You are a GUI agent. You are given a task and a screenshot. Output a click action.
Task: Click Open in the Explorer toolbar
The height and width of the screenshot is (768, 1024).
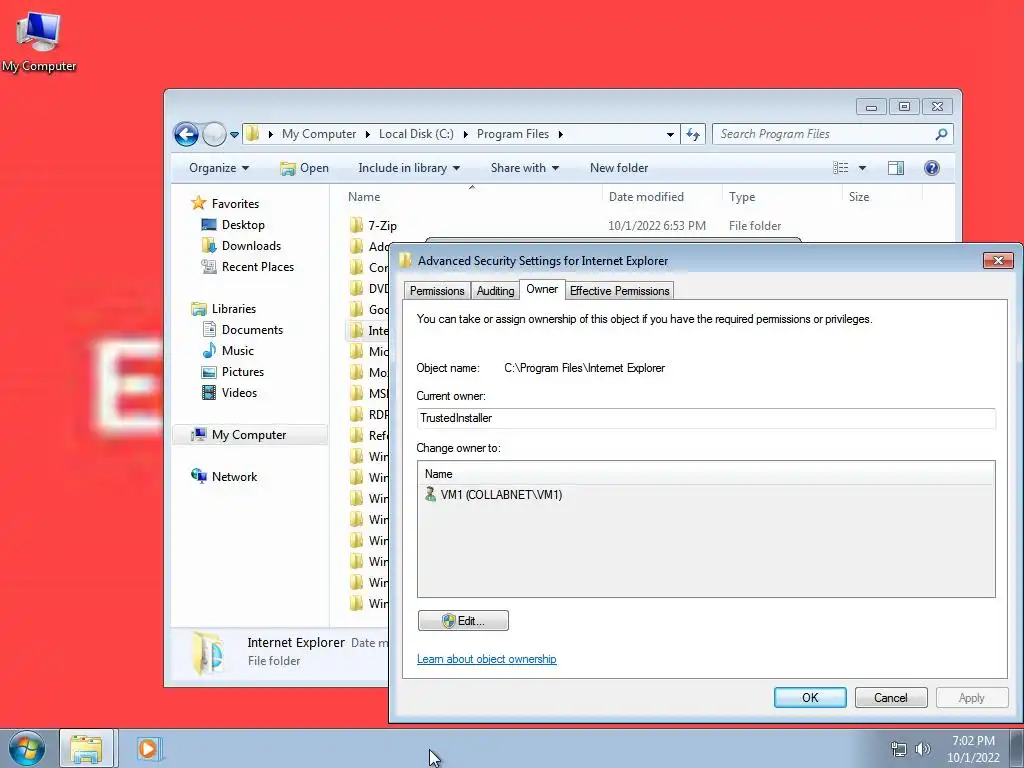pos(304,168)
